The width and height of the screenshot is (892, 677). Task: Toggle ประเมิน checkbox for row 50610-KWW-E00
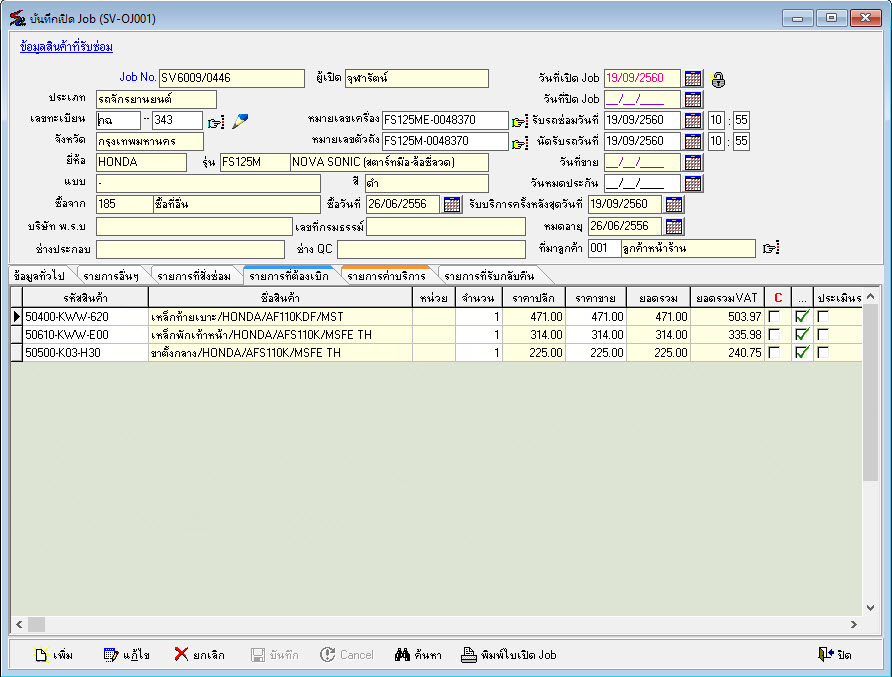pos(823,335)
